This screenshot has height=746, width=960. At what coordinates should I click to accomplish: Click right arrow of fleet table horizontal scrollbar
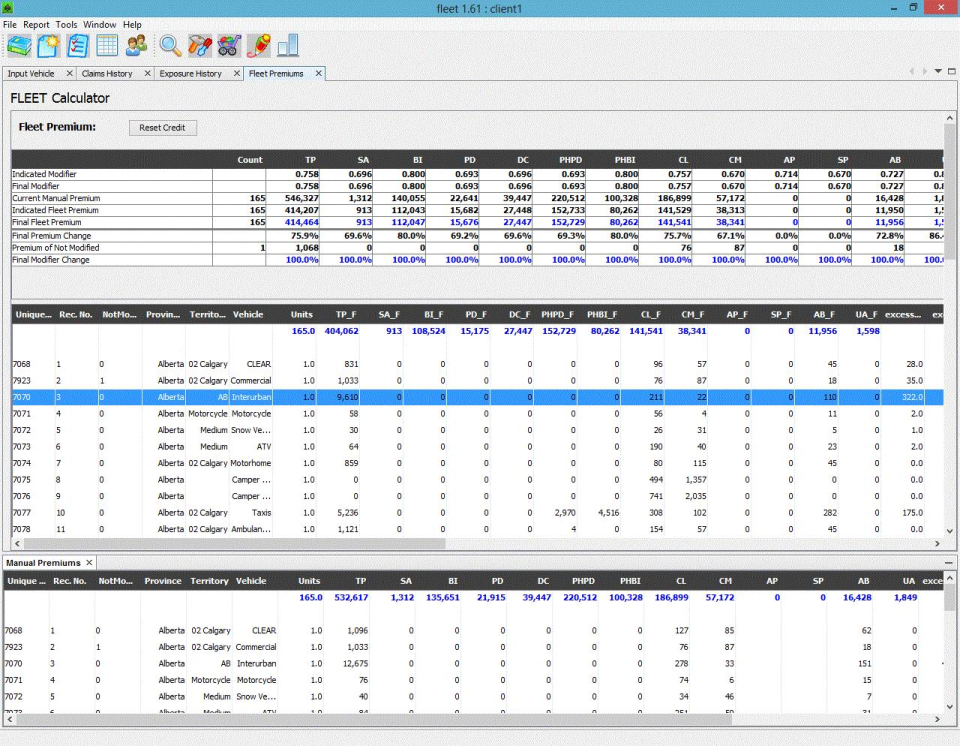[937, 543]
